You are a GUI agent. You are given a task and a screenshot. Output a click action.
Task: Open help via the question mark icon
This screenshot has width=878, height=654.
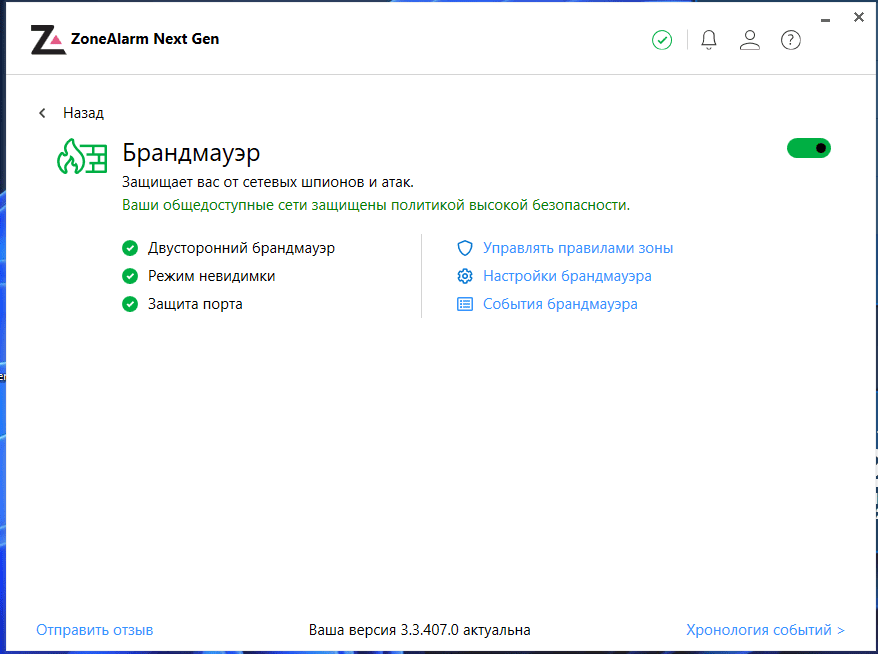pyautogui.click(x=791, y=40)
